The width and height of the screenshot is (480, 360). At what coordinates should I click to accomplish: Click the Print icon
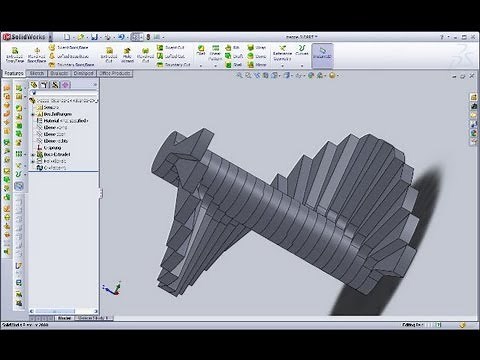point(108,37)
